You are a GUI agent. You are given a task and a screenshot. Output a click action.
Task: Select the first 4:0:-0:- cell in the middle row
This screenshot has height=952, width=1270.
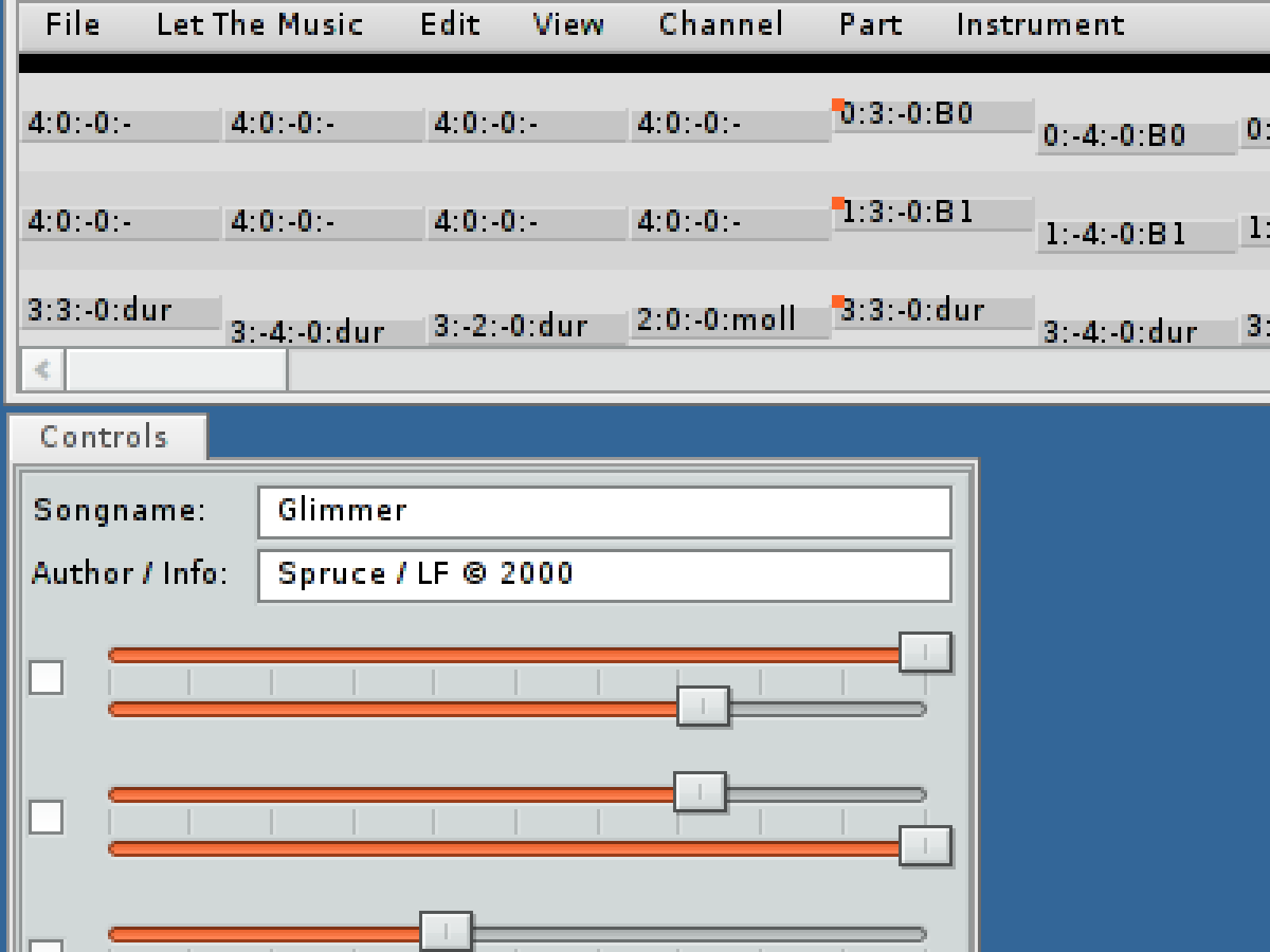point(121,223)
